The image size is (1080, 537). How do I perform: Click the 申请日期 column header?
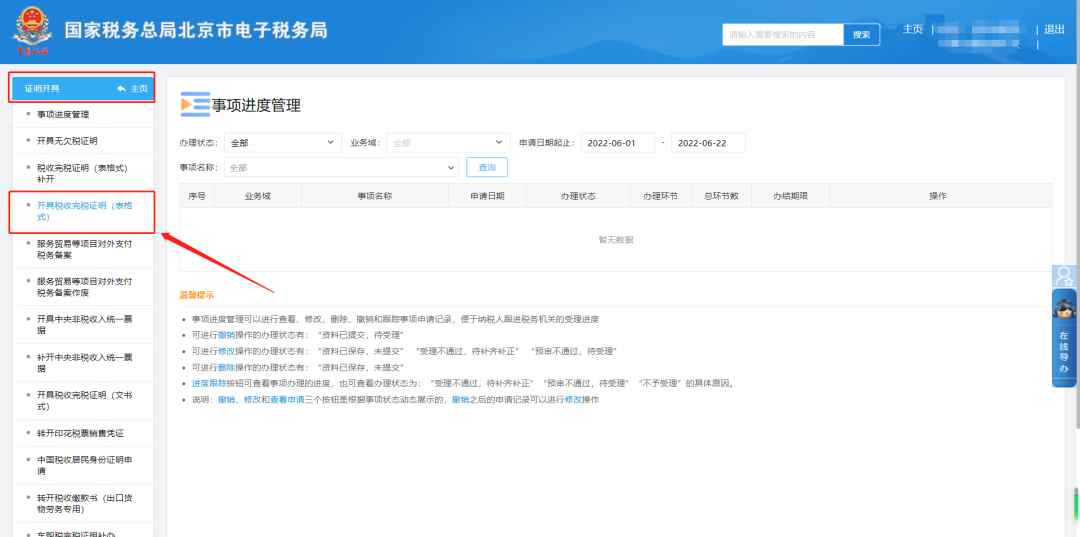pyautogui.click(x=488, y=196)
